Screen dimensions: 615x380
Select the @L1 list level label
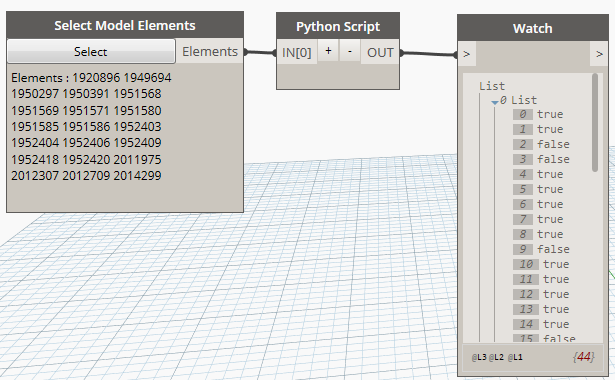pyautogui.click(x=515, y=357)
